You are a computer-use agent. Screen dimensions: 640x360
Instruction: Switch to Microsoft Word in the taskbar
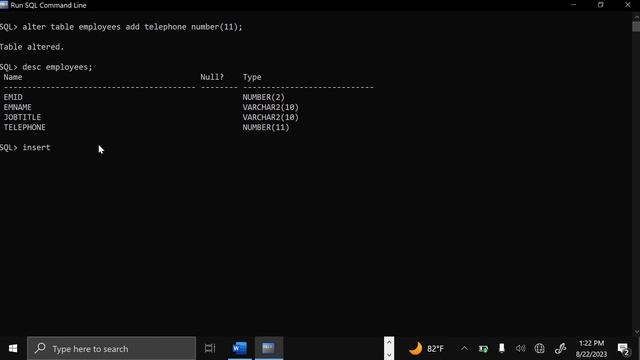pyautogui.click(x=240, y=349)
